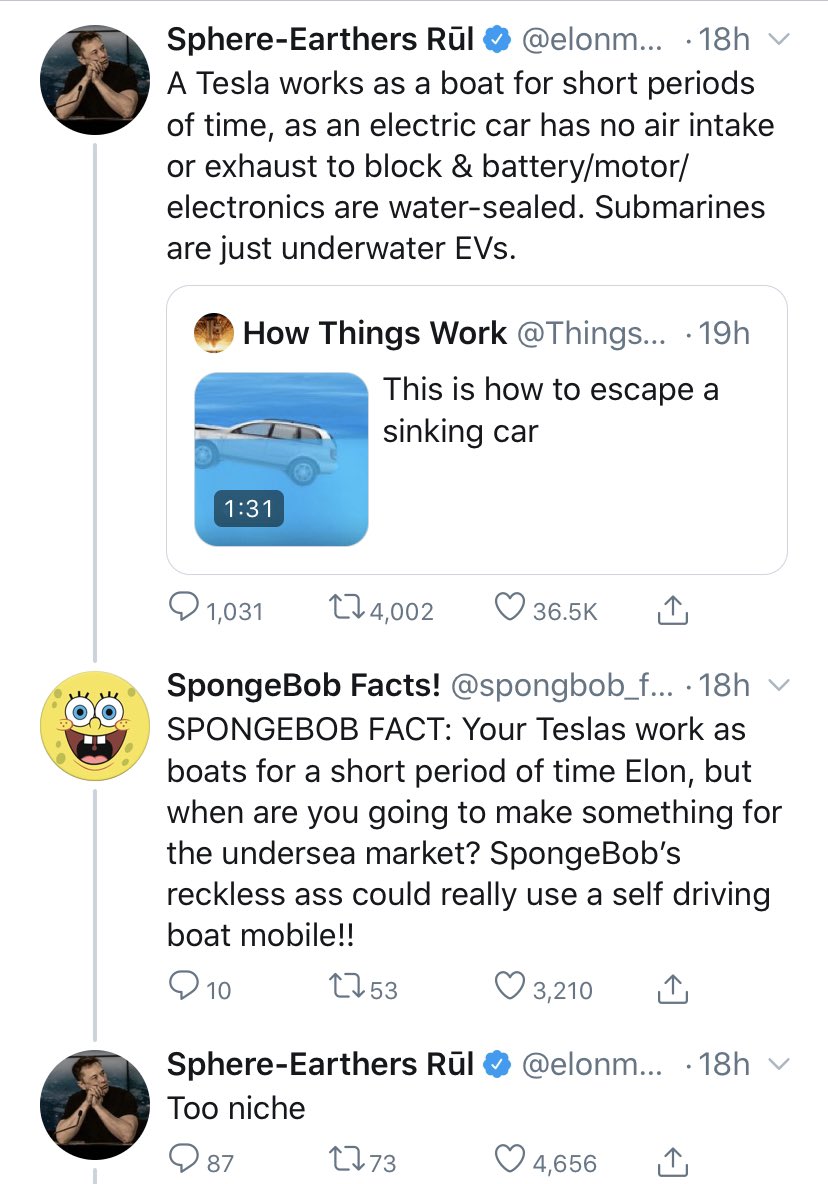The image size is (828, 1184).
Task: Share the Tesla boat tweet
Action: [x=673, y=609]
